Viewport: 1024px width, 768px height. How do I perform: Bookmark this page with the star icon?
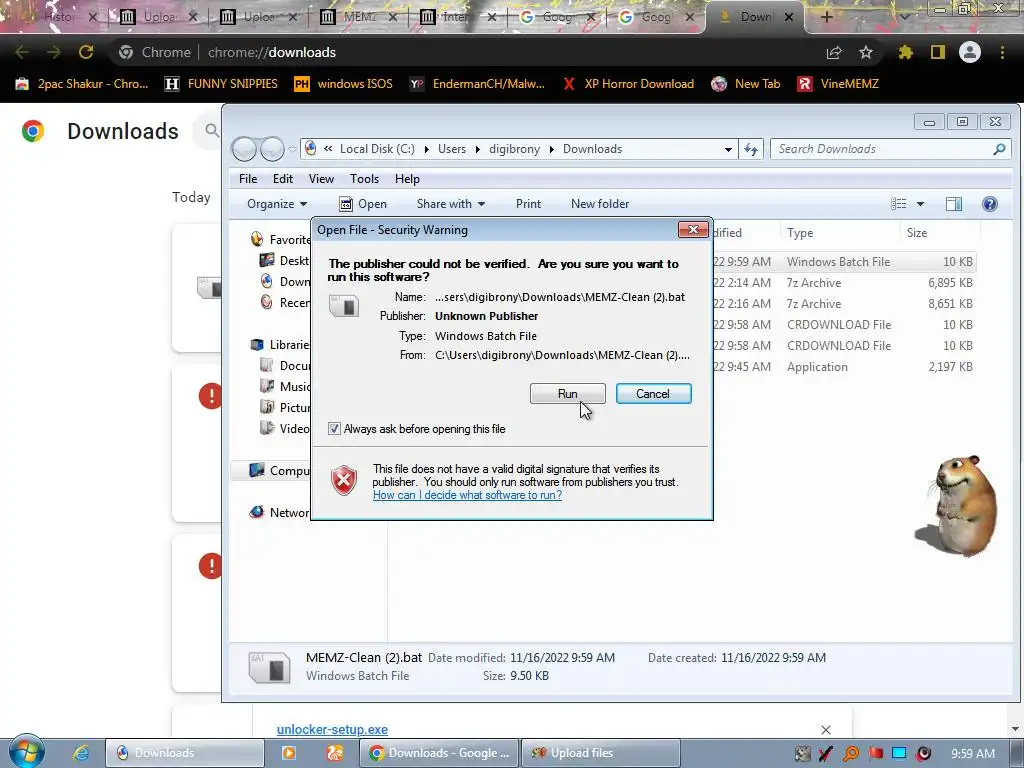click(866, 52)
